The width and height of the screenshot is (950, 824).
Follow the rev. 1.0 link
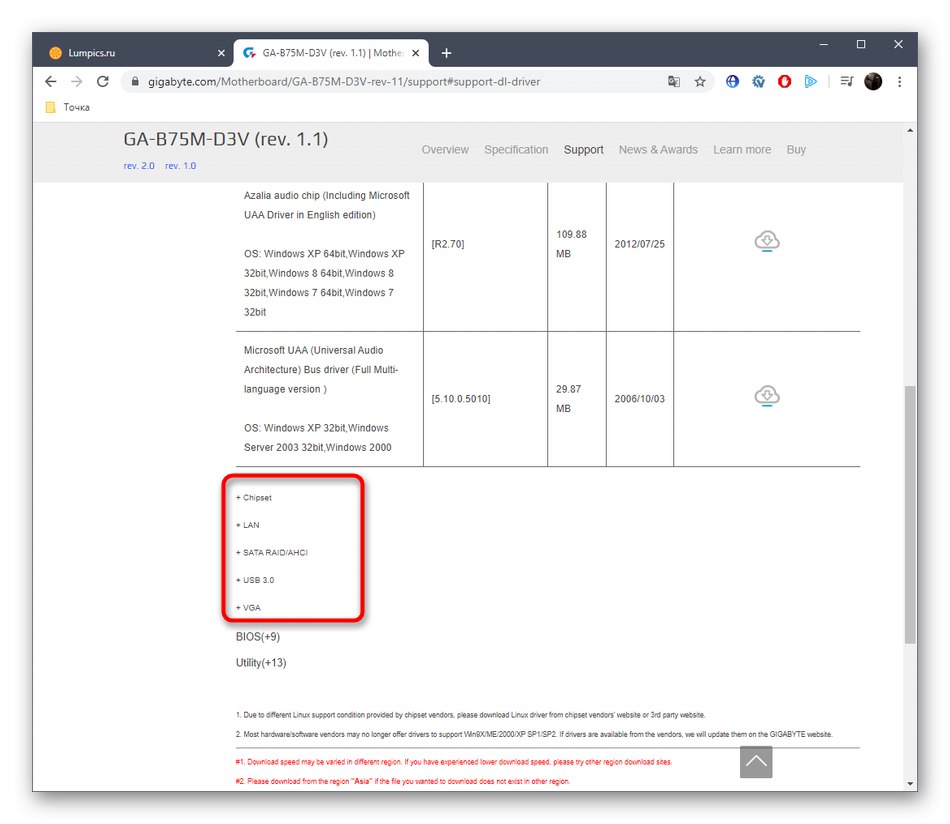click(181, 166)
